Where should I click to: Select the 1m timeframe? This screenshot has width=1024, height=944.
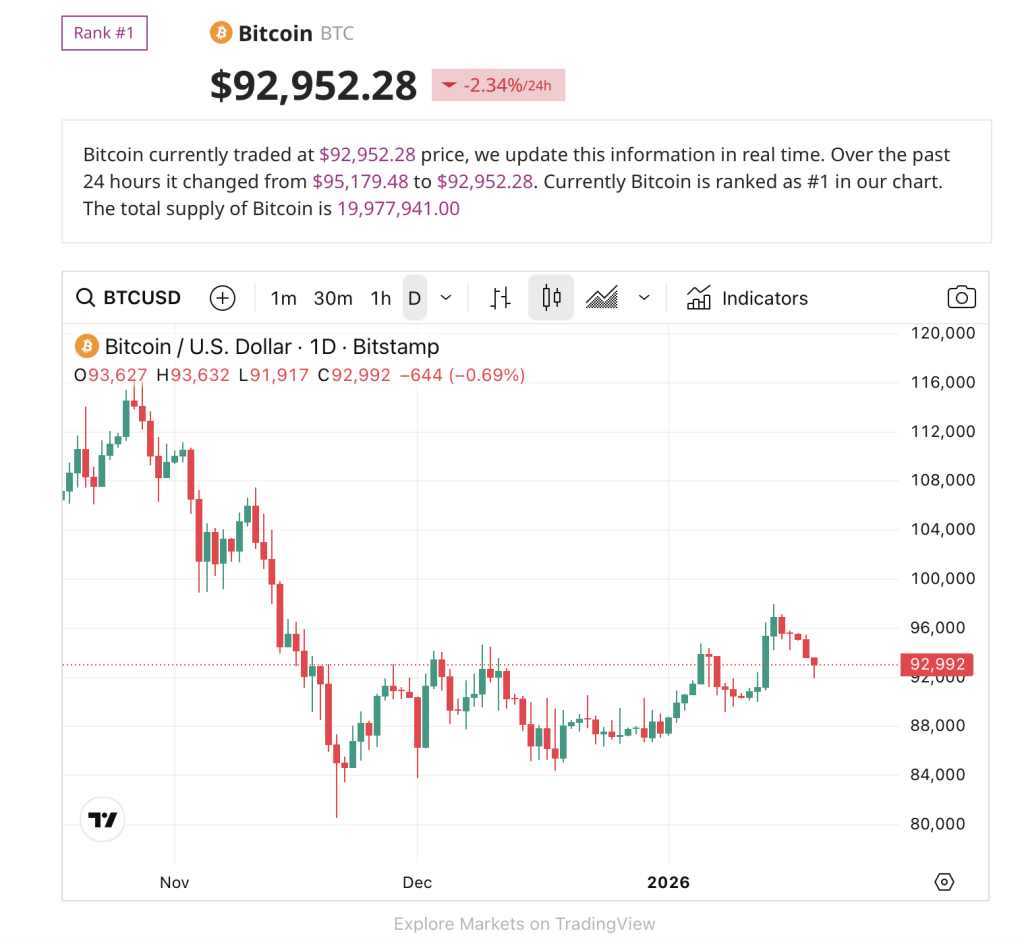(x=283, y=298)
